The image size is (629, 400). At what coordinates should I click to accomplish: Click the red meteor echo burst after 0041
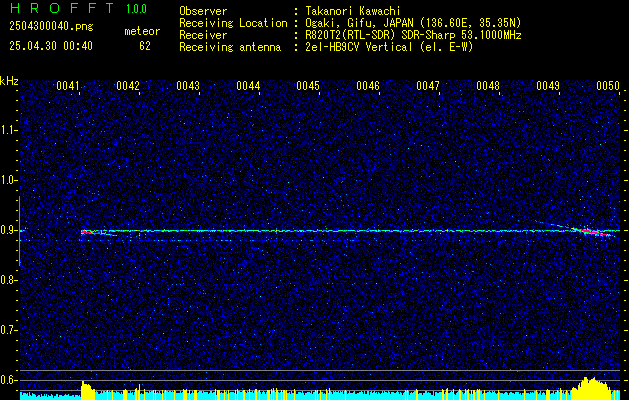[86, 232]
